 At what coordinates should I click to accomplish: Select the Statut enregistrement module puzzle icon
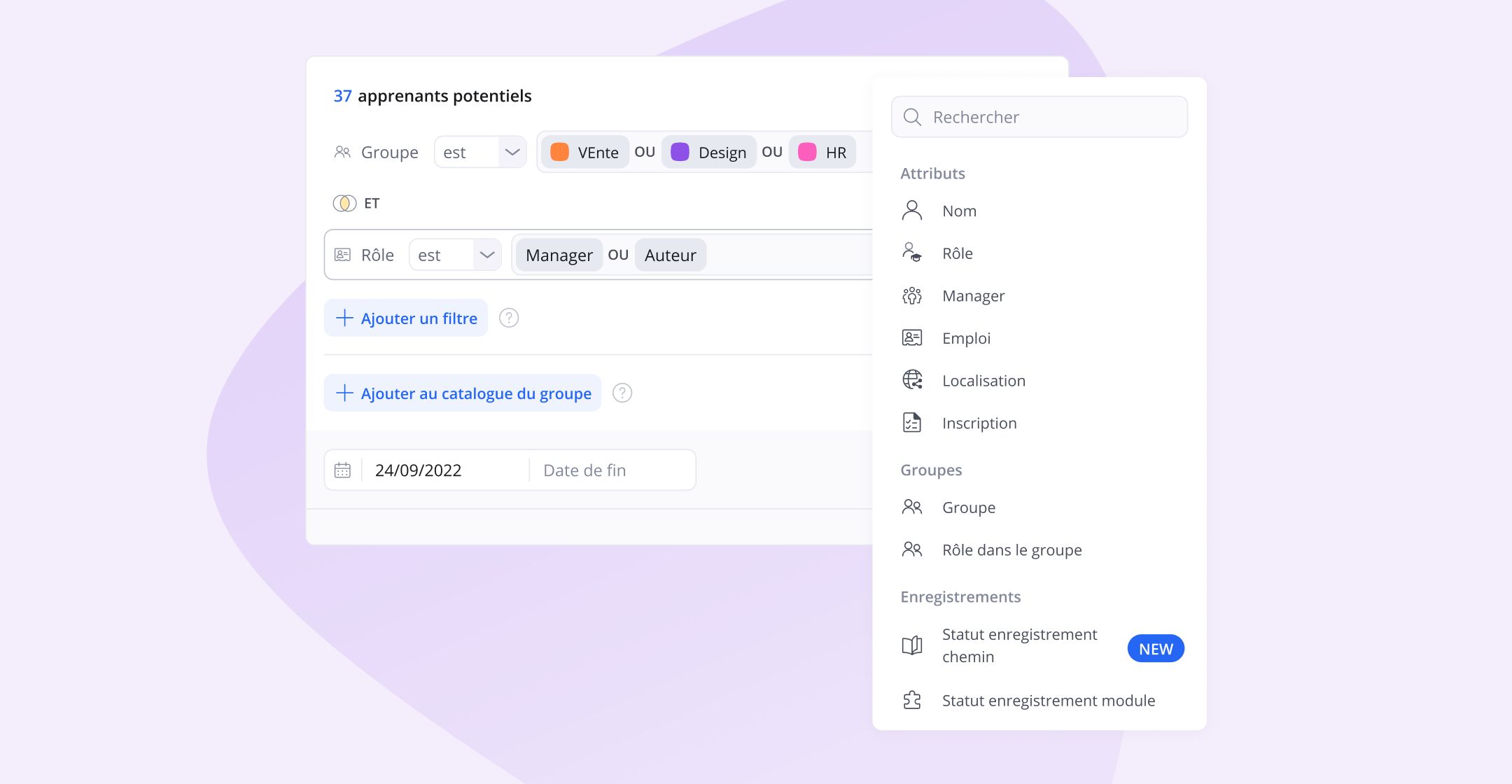[911, 699]
